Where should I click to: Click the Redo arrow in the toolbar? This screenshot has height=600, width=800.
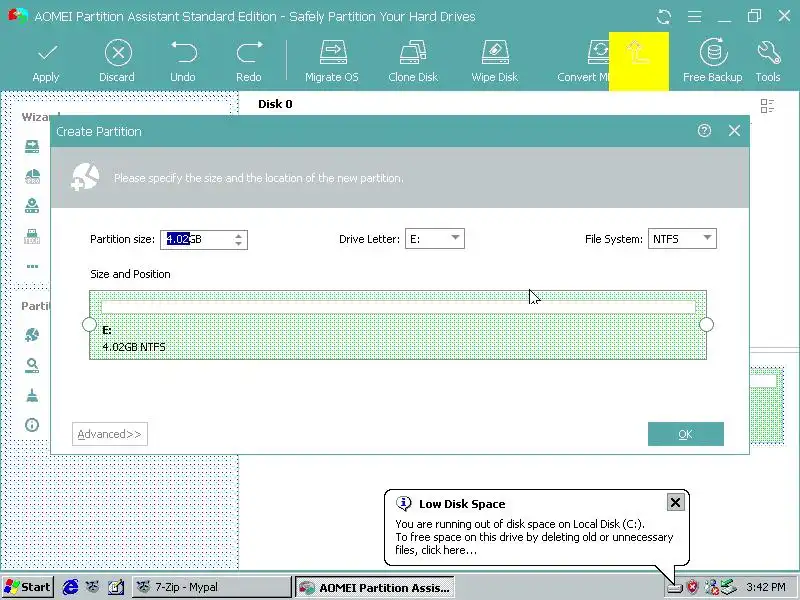click(x=249, y=53)
